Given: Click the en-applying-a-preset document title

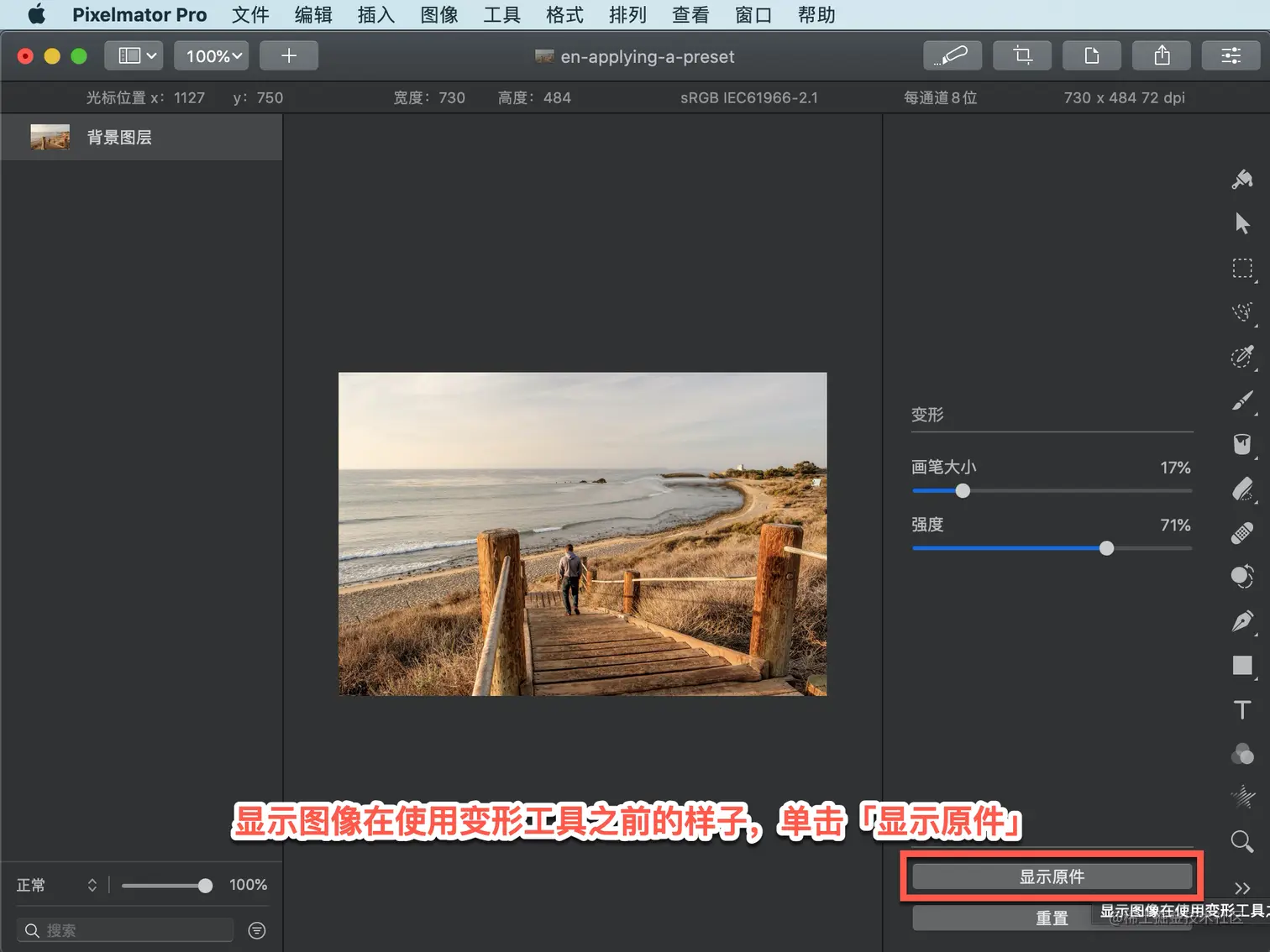Looking at the screenshot, I should [x=647, y=56].
